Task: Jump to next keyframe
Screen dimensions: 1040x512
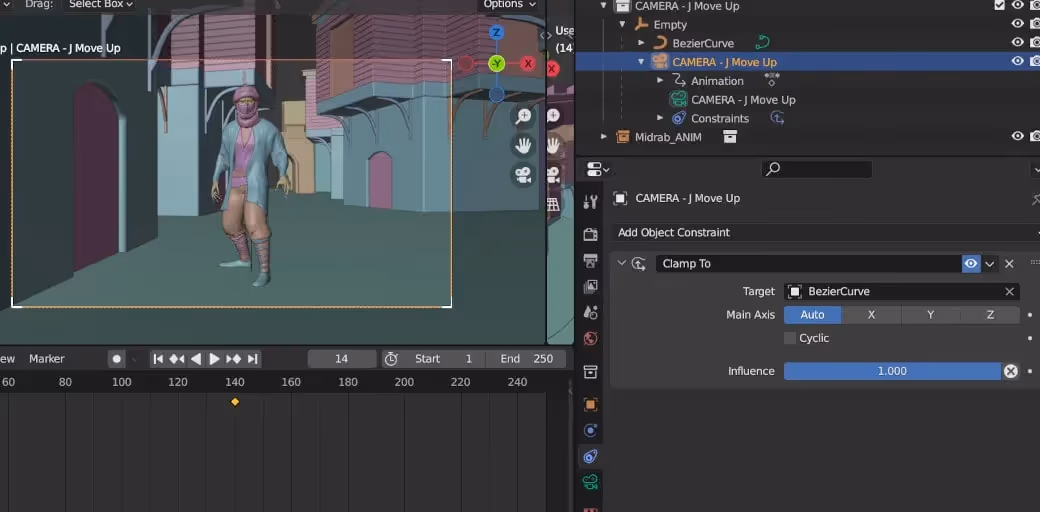Action: coord(233,359)
